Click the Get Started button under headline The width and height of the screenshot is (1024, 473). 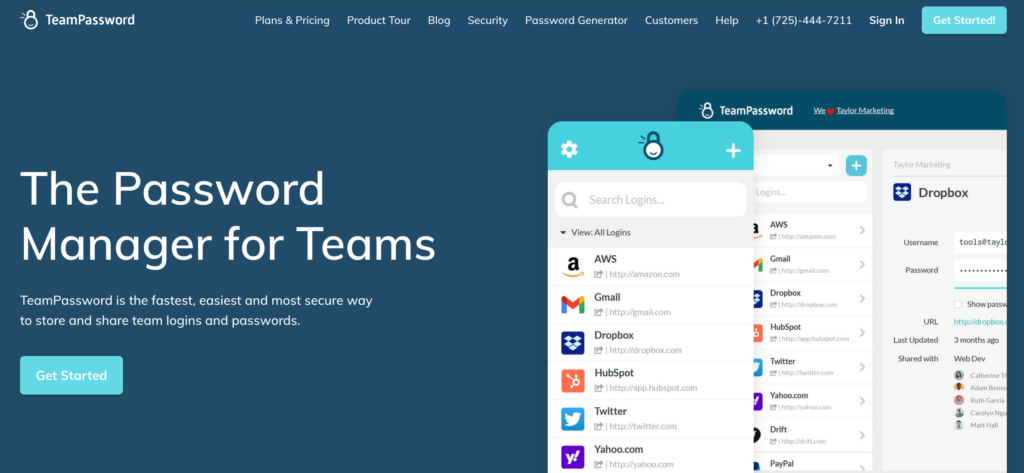point(71,375)
